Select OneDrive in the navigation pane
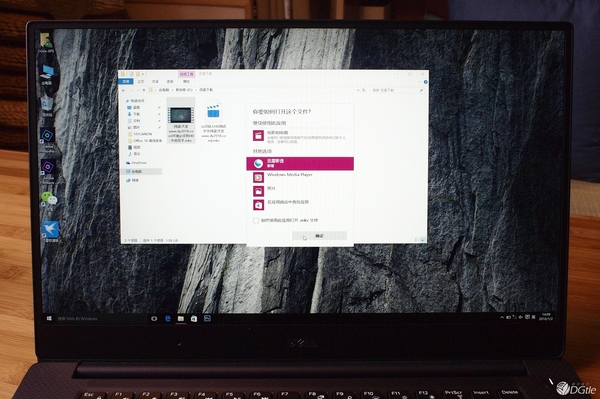This screenshot has width=600, height=399. pyautogui.click(x=136, y=163)
